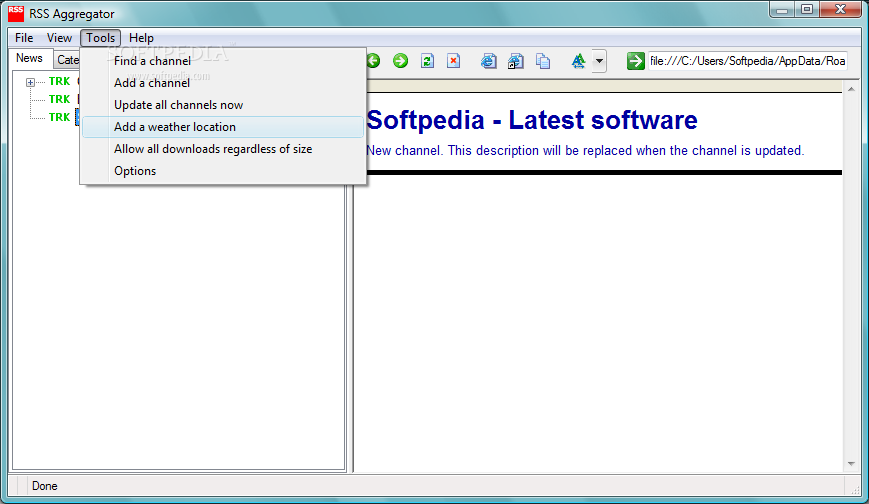
Task: Open the Help menu
Action: click(141, 38)
